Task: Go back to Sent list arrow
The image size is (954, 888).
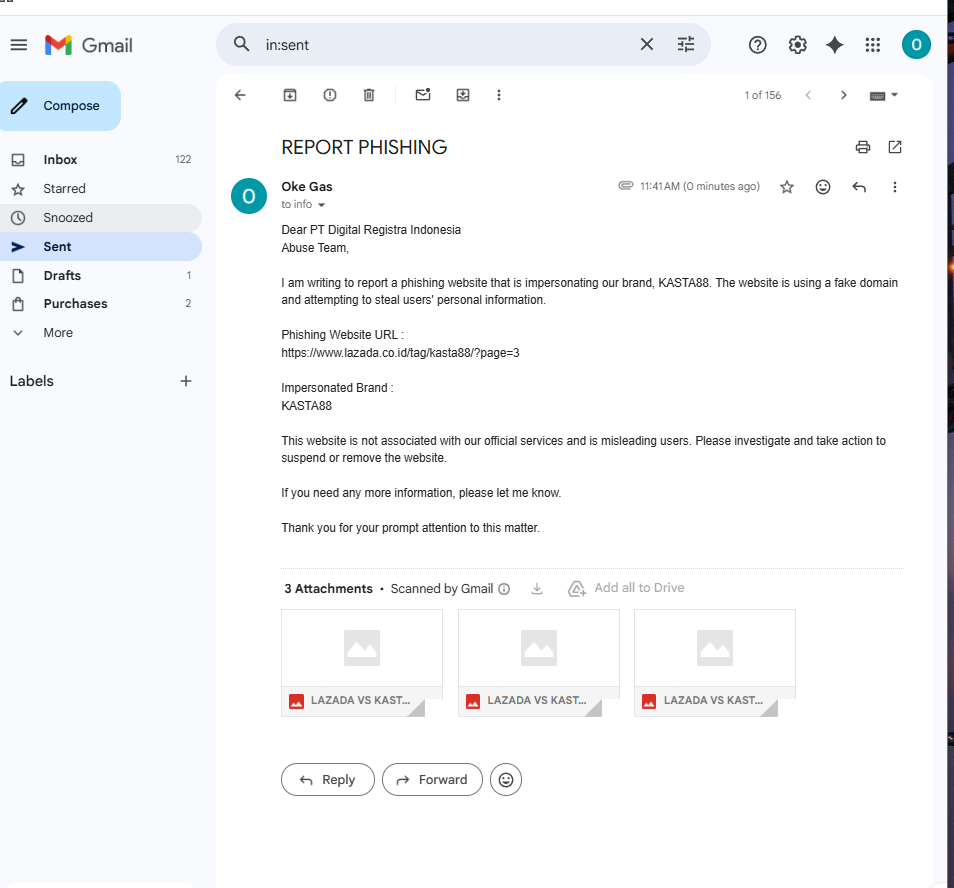Action: (x=240, y=95)
